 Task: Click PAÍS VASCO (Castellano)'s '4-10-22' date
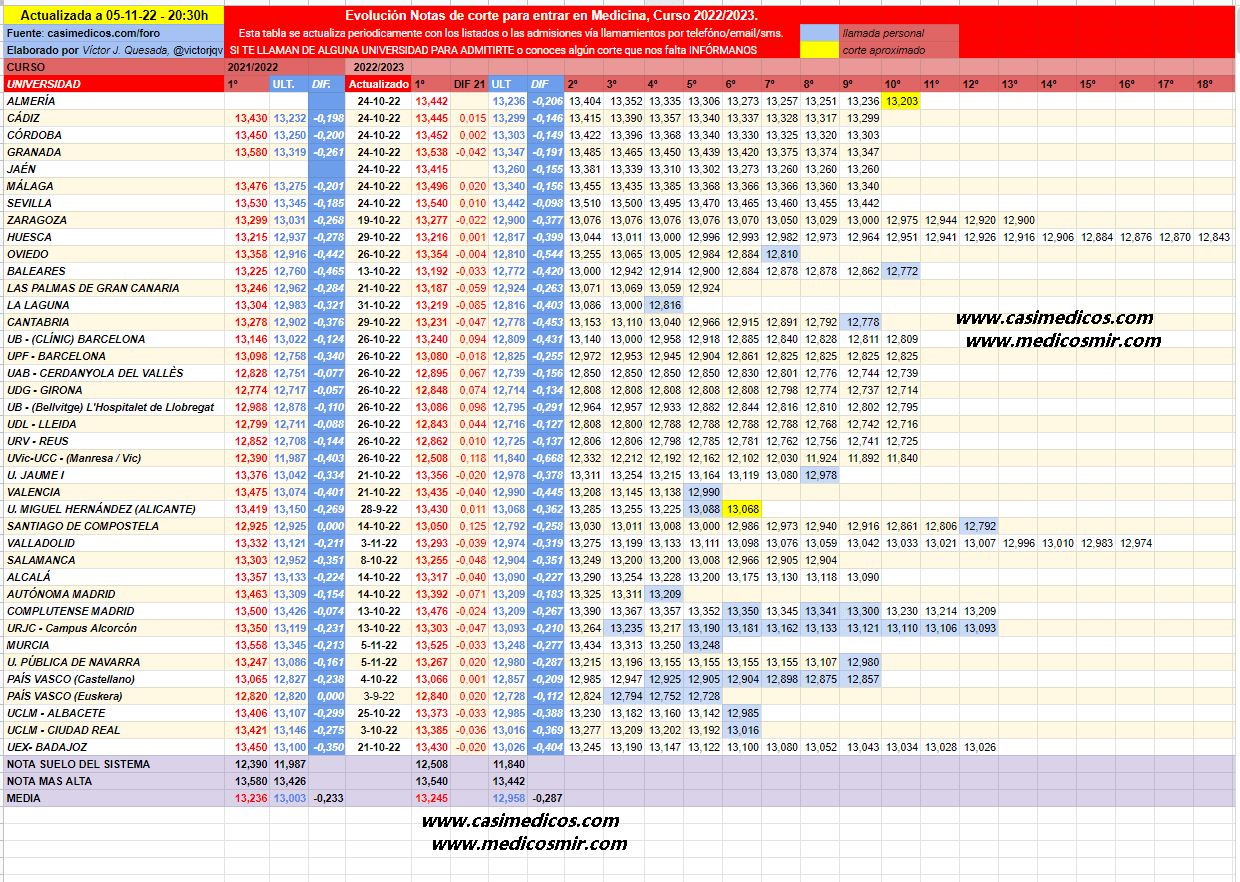[x=378, y=679]
